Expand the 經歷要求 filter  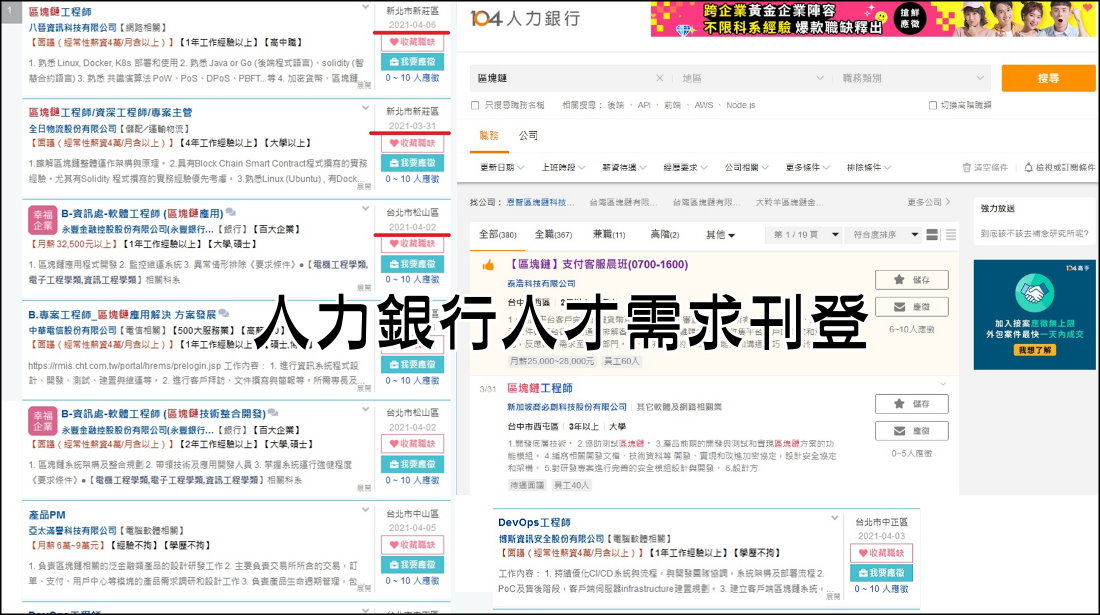coord(685,168)
